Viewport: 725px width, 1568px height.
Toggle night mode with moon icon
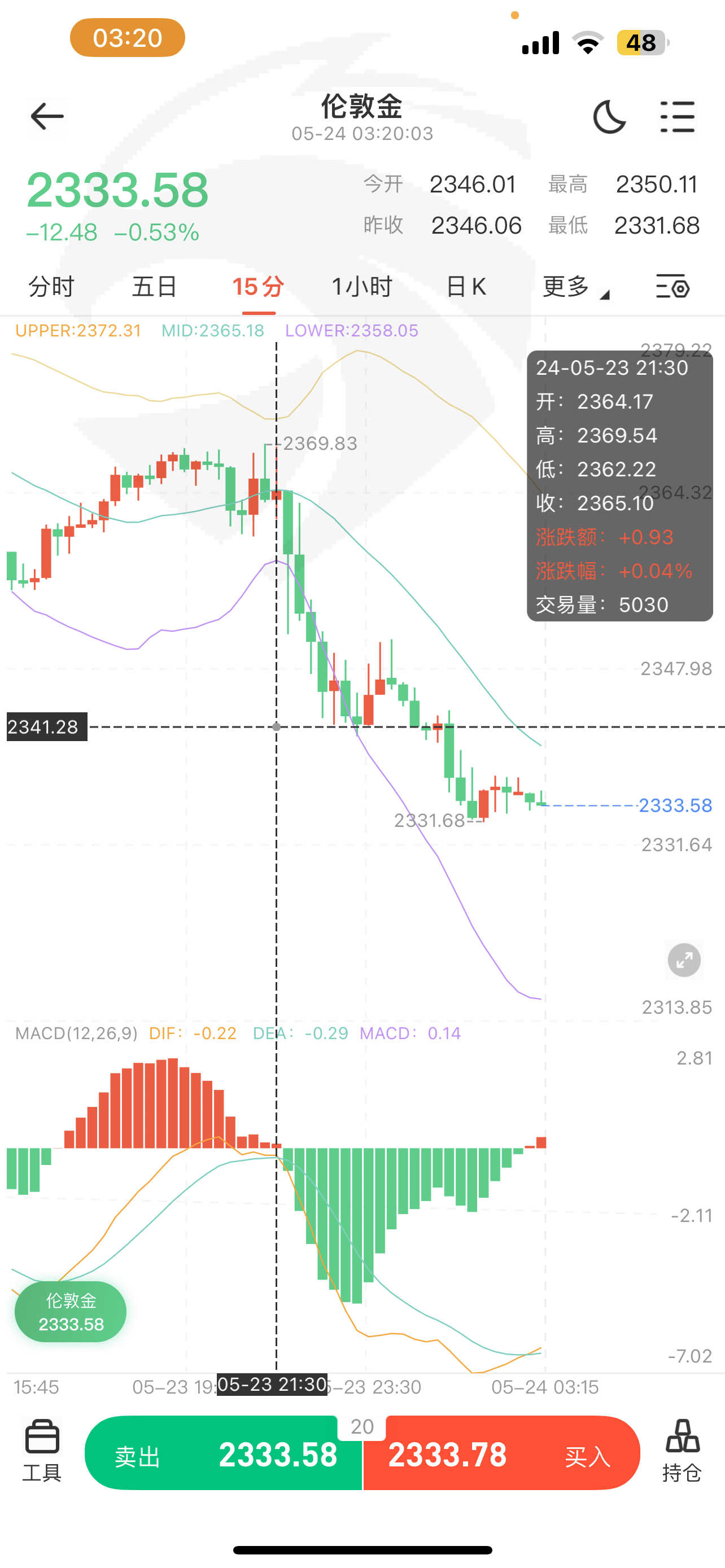pyautogui.click(x=609, y=117)
